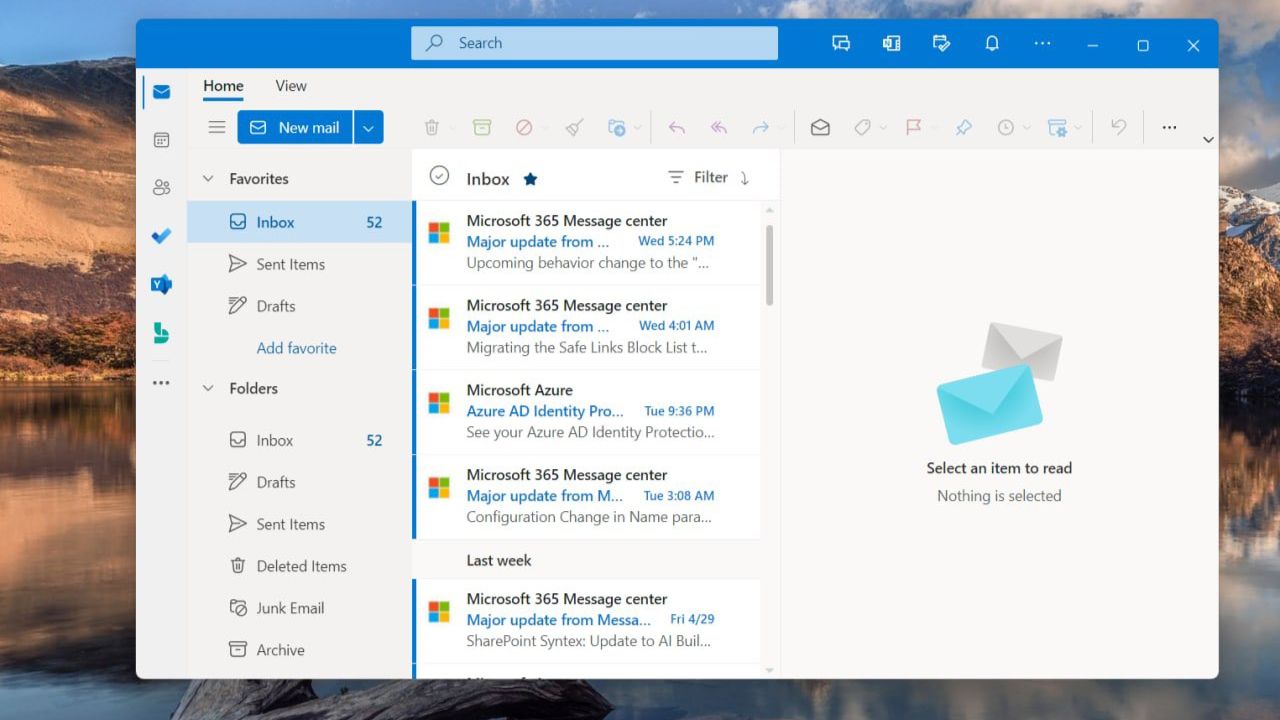Click the Rules folder-gear icon

tap(1057, 127)
